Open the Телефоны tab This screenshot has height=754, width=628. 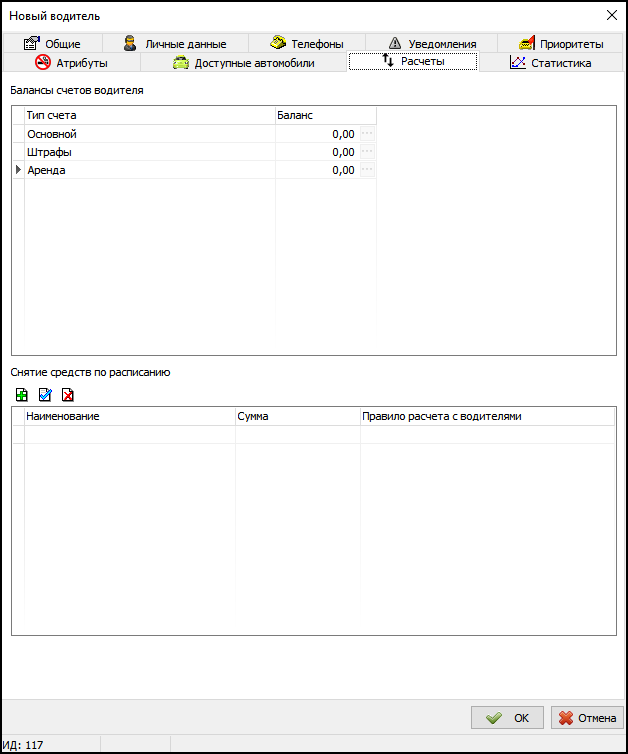pos(306,44)
